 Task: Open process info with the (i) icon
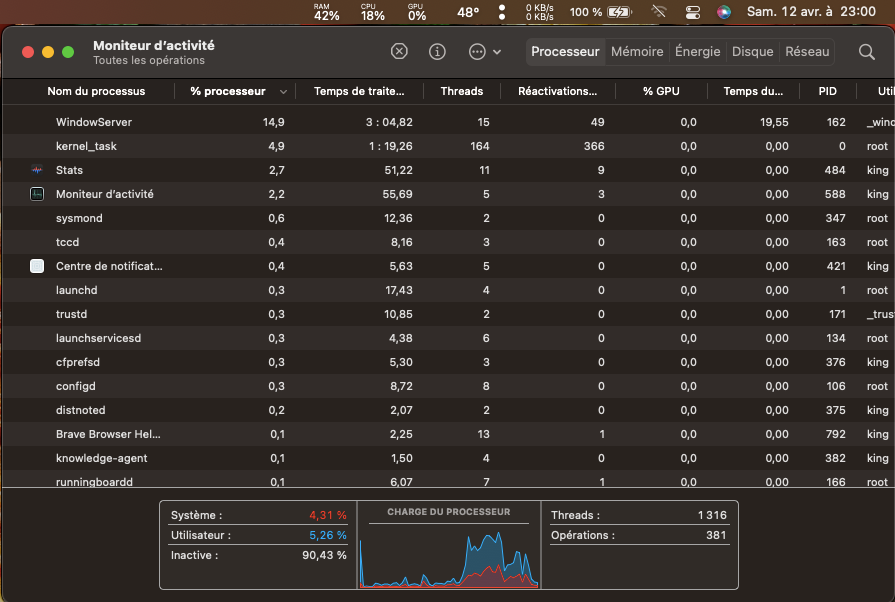click(x=437, y=52)
